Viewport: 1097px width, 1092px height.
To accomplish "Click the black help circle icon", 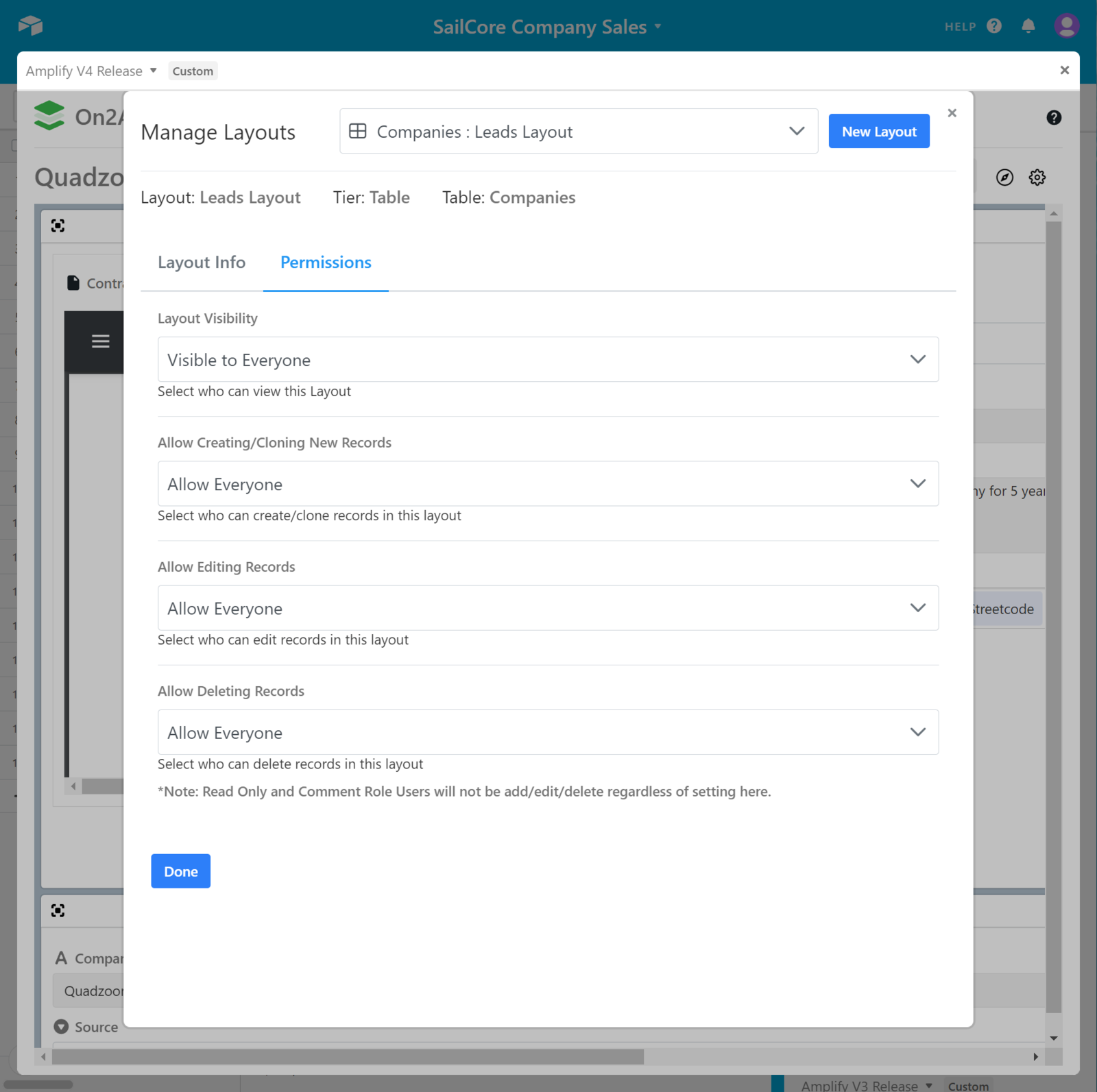I will [x=1054, y=118].
